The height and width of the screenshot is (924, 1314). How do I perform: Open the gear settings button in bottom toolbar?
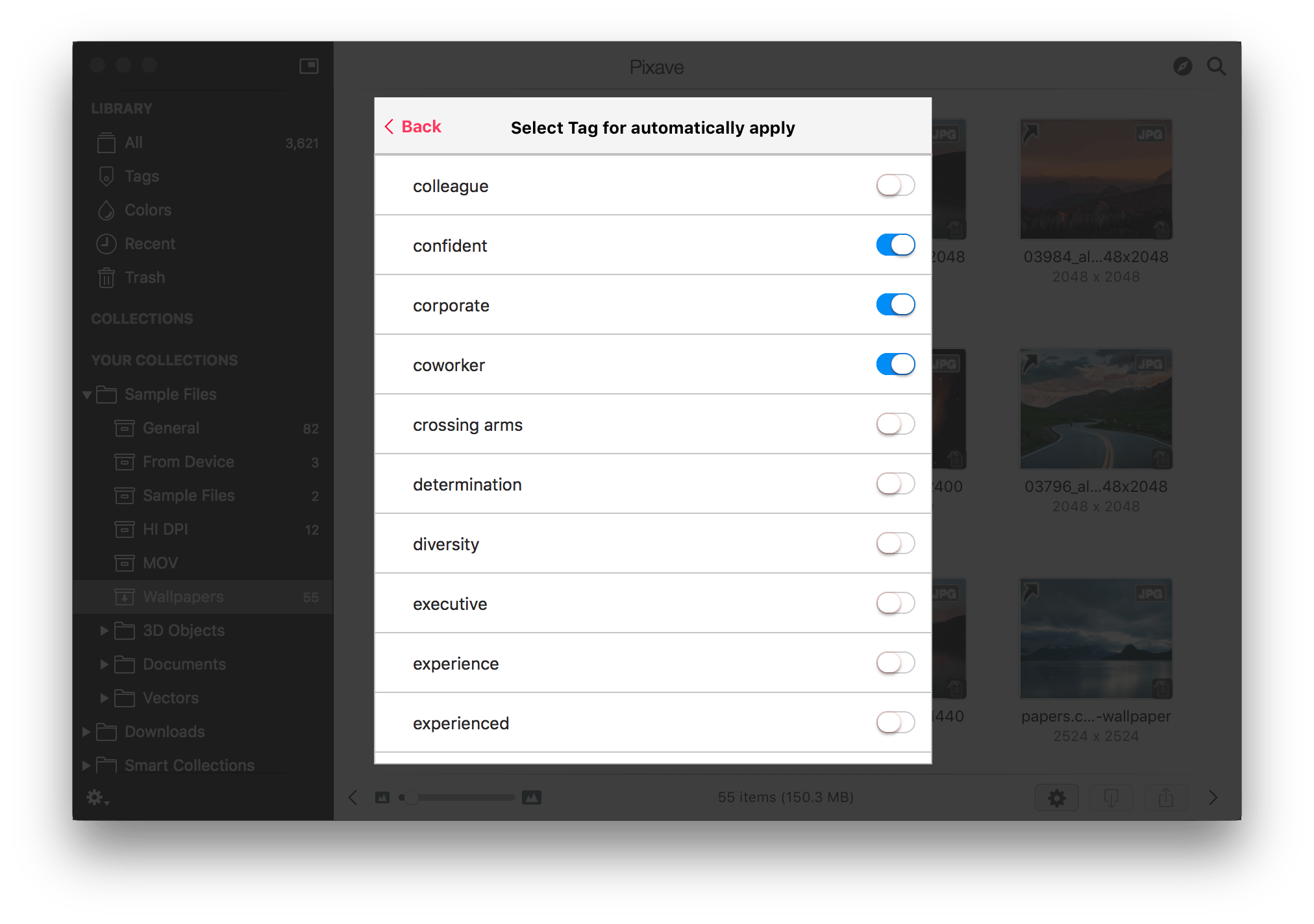[1056, 797]
